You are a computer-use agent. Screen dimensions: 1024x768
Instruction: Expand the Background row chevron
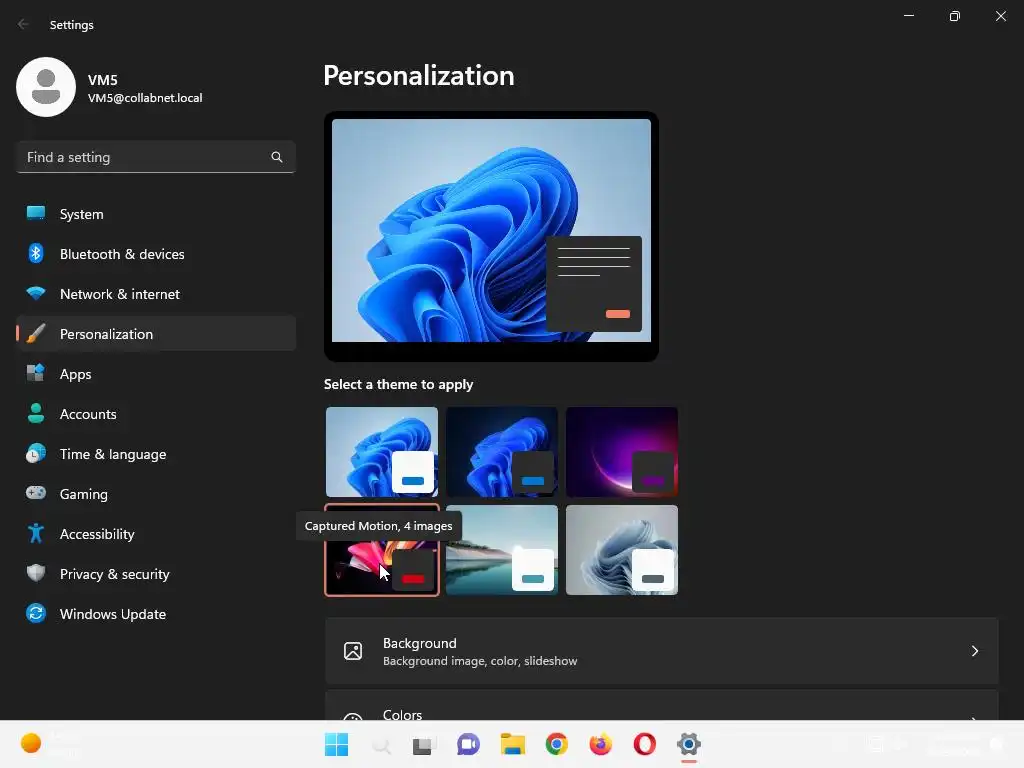[x=974, y=651]
